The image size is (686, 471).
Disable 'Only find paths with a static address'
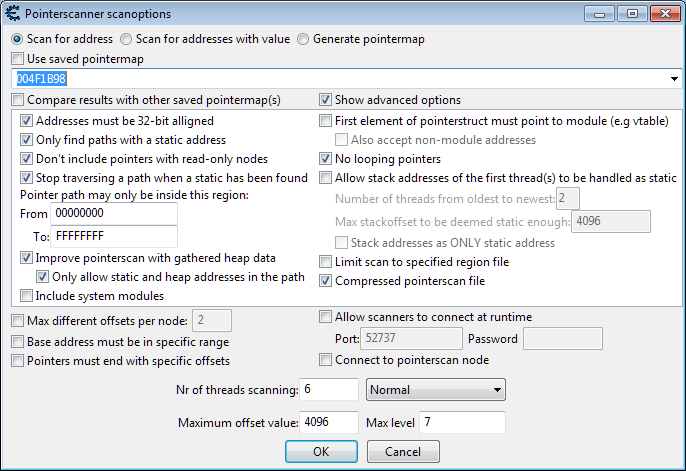click(x=27, y=140)
